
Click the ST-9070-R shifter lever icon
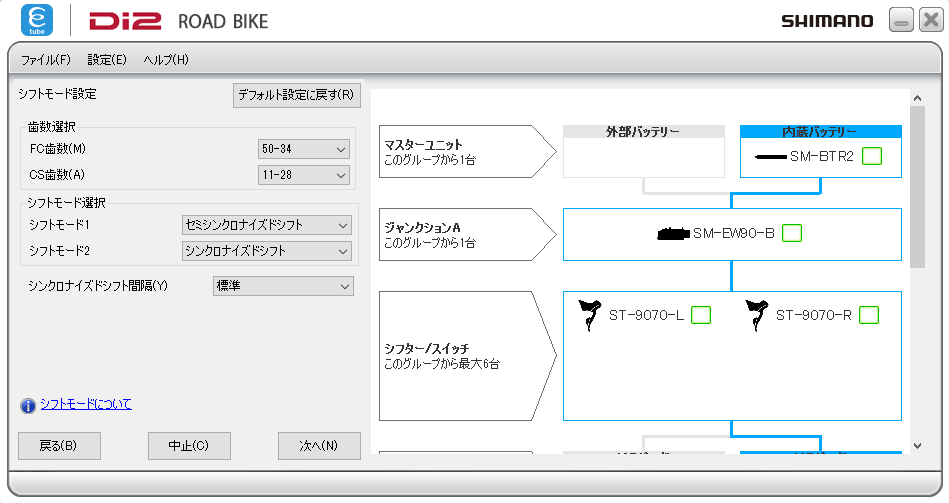[x=756, y=315]
